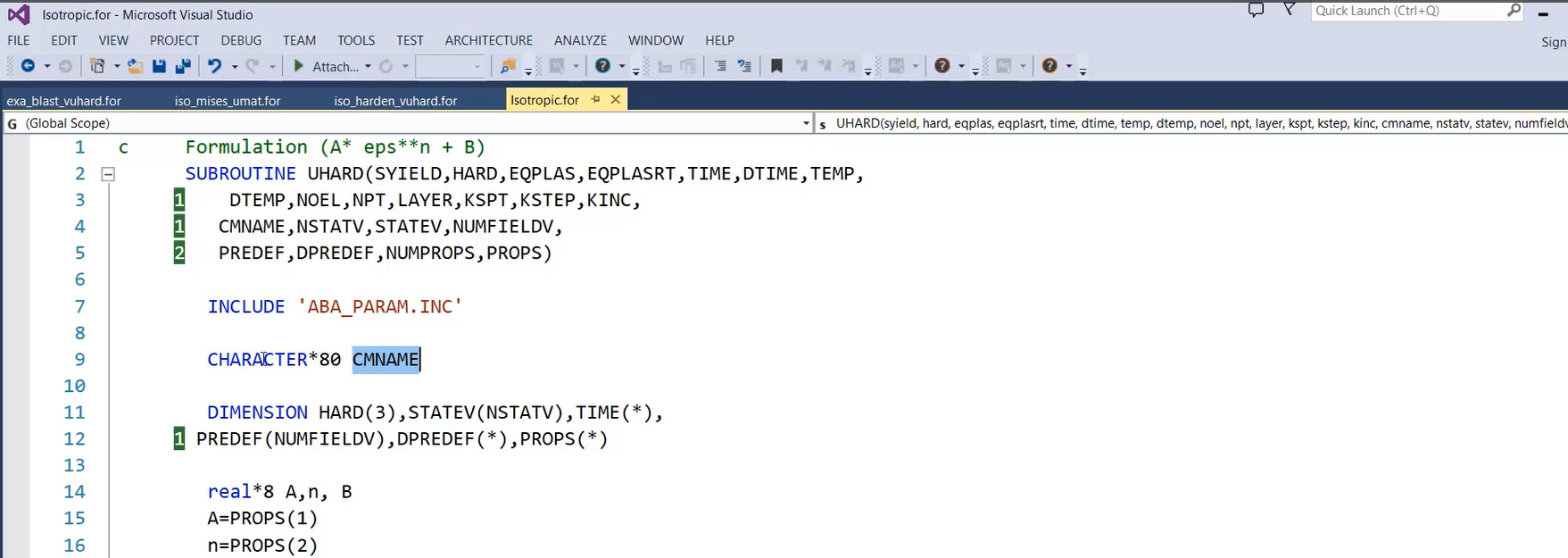This screenshot has height=558, width=1568.
Task: Toggle bookmark with the bookmark icon
Action: pos(776,66)
